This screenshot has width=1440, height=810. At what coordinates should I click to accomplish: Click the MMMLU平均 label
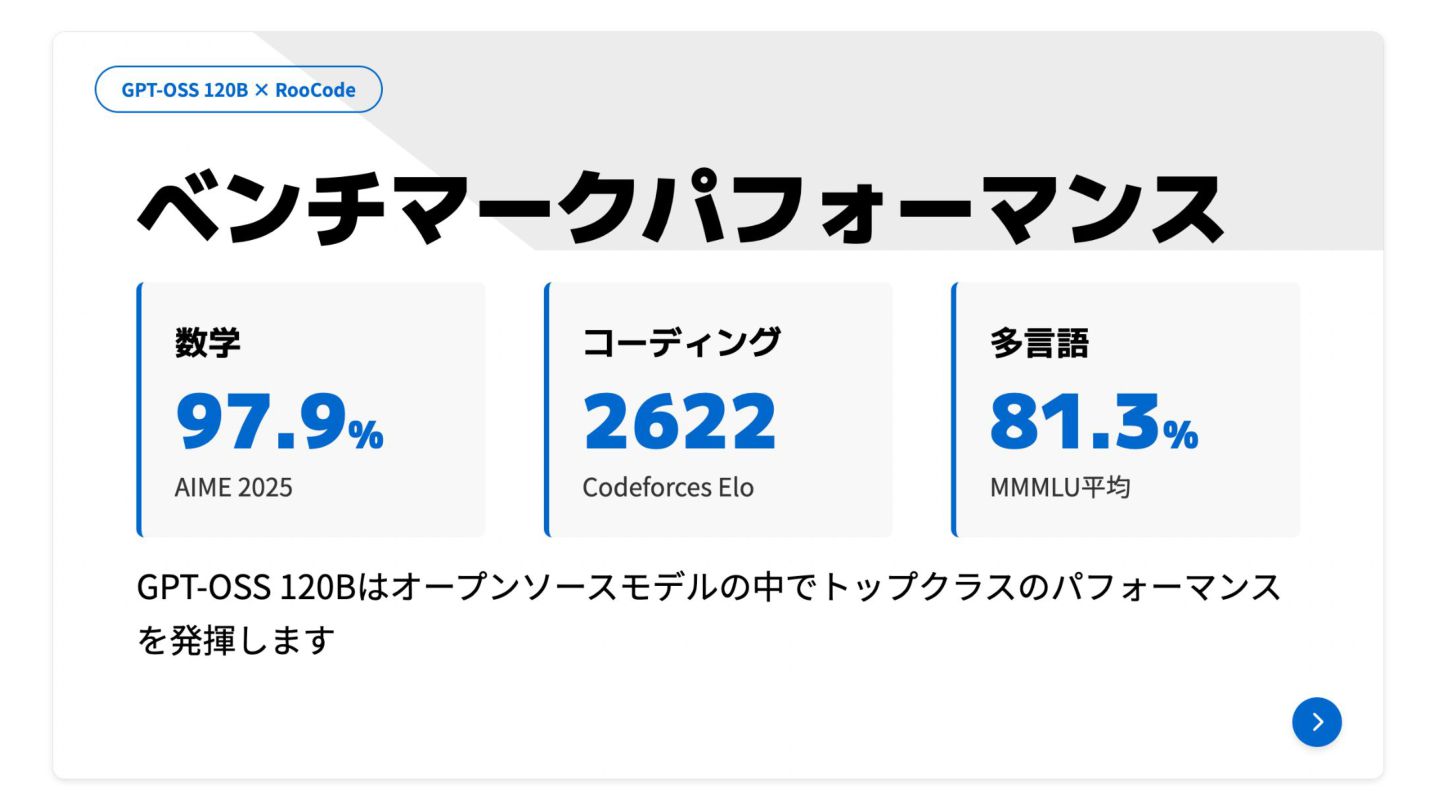1060,488
